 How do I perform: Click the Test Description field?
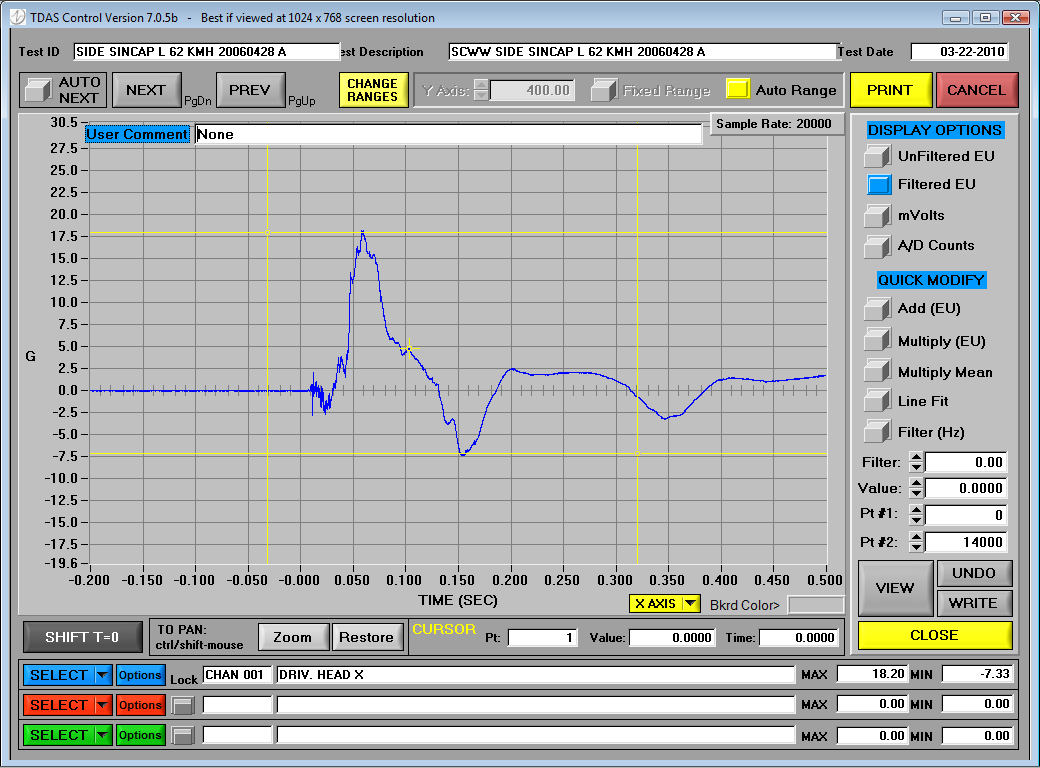(642, 52)
